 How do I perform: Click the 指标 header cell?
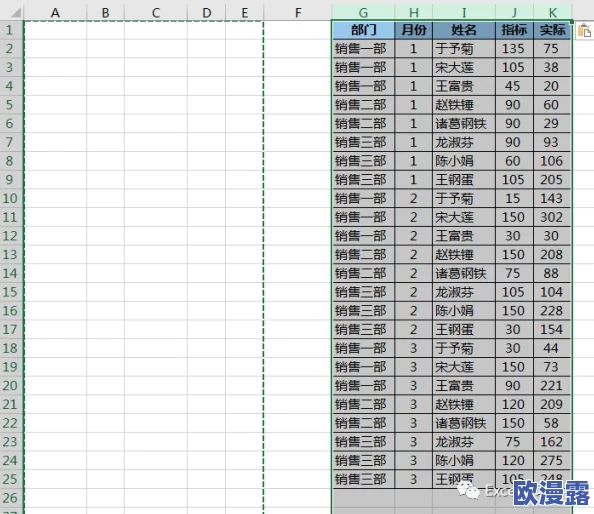tap(514, 30)
